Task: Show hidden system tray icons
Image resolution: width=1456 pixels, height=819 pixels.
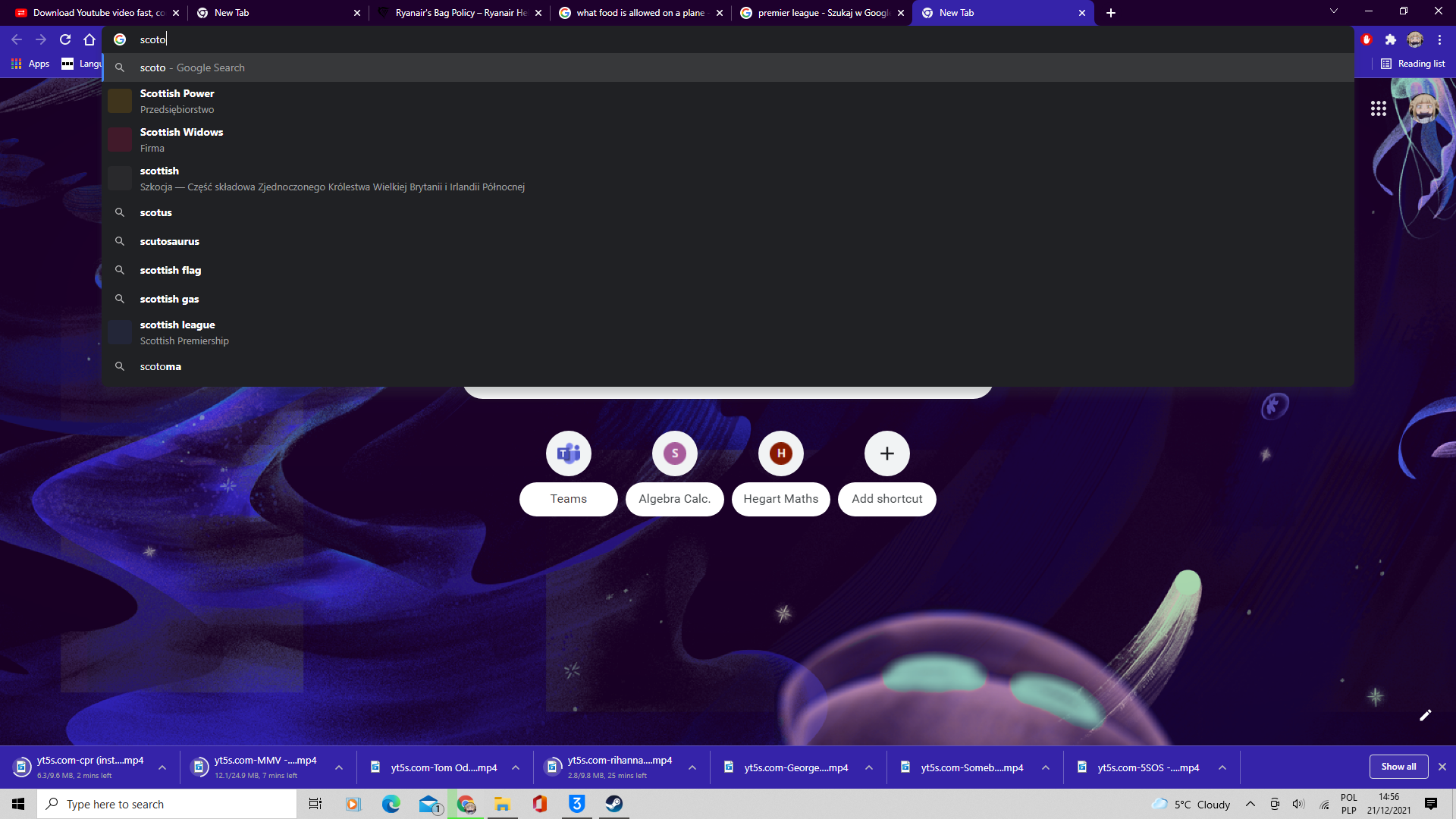Action: (1250, 804)
